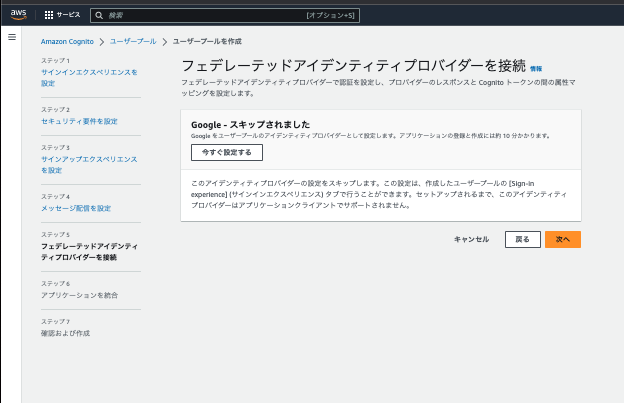Click into the 検索 search field
Viewport: 624px width, 403px height.
(x=225, y=16)
